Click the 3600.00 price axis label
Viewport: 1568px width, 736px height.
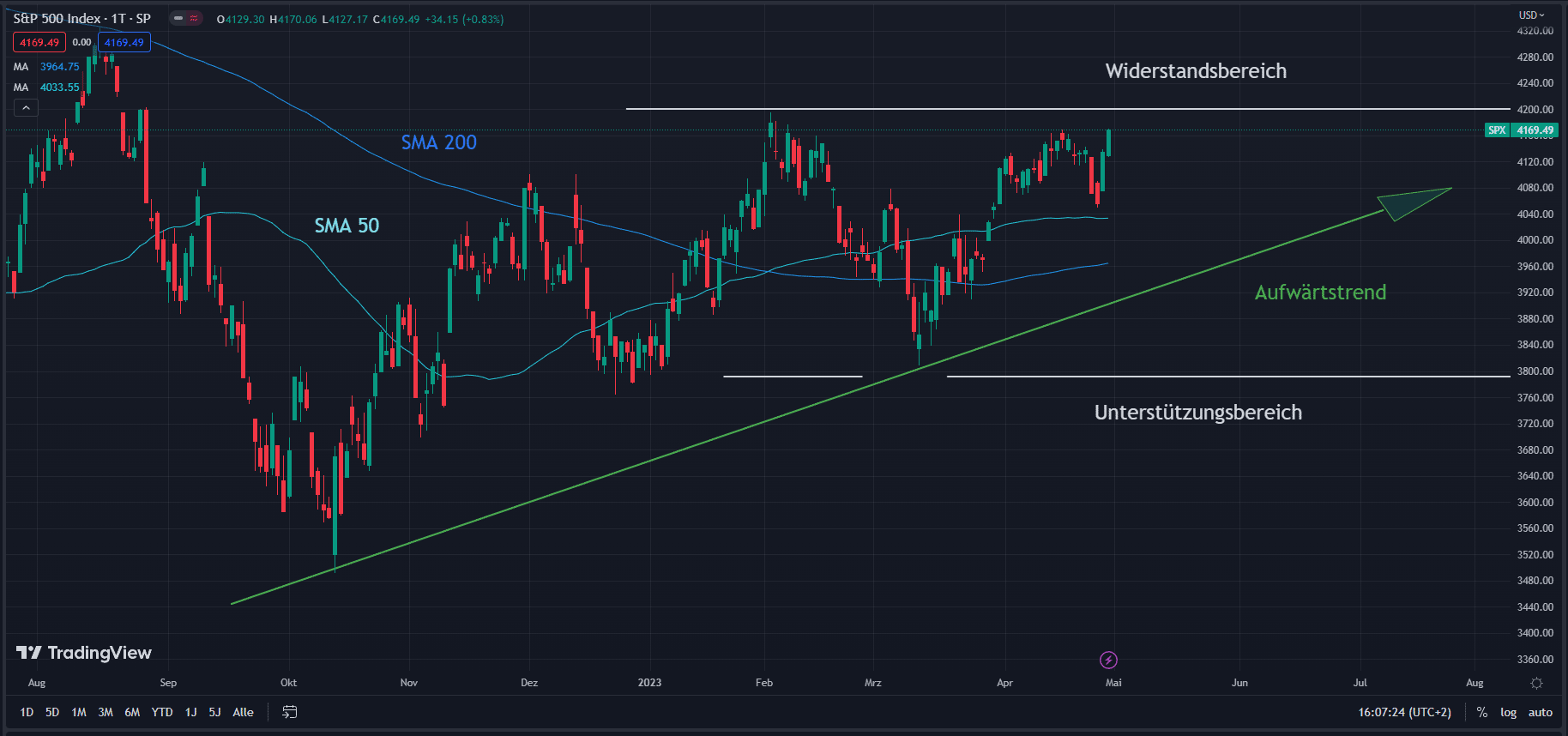(x=1535, y=503)
